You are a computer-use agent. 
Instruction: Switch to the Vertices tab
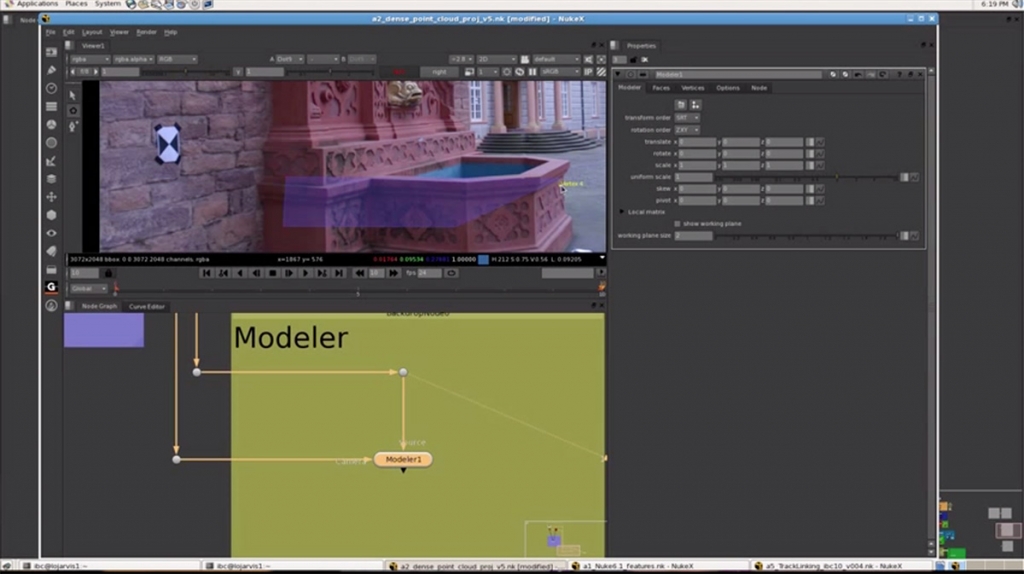coord(692,88)
